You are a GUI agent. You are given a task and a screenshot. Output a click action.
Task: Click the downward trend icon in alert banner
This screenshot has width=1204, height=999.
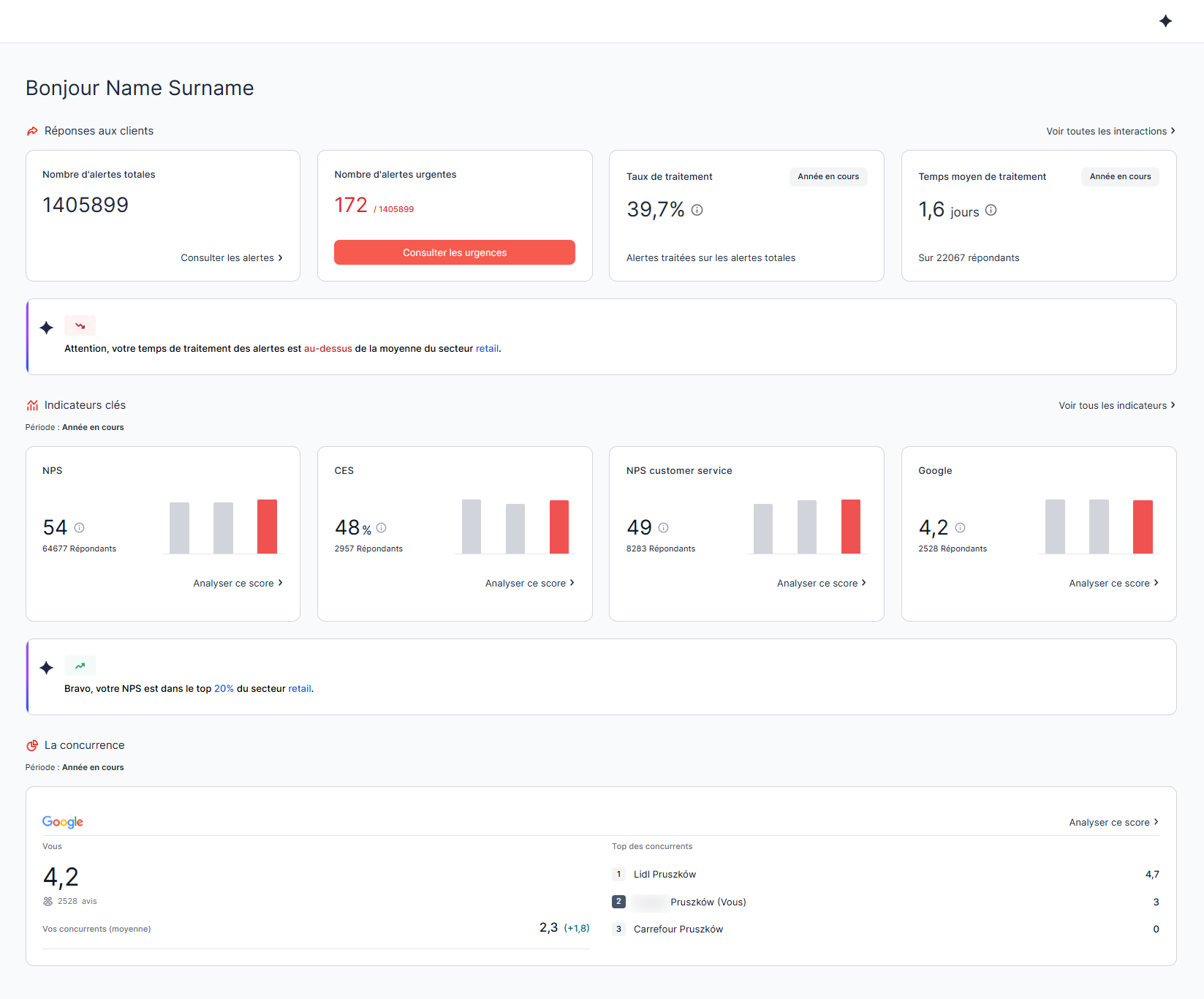point(80,325)
